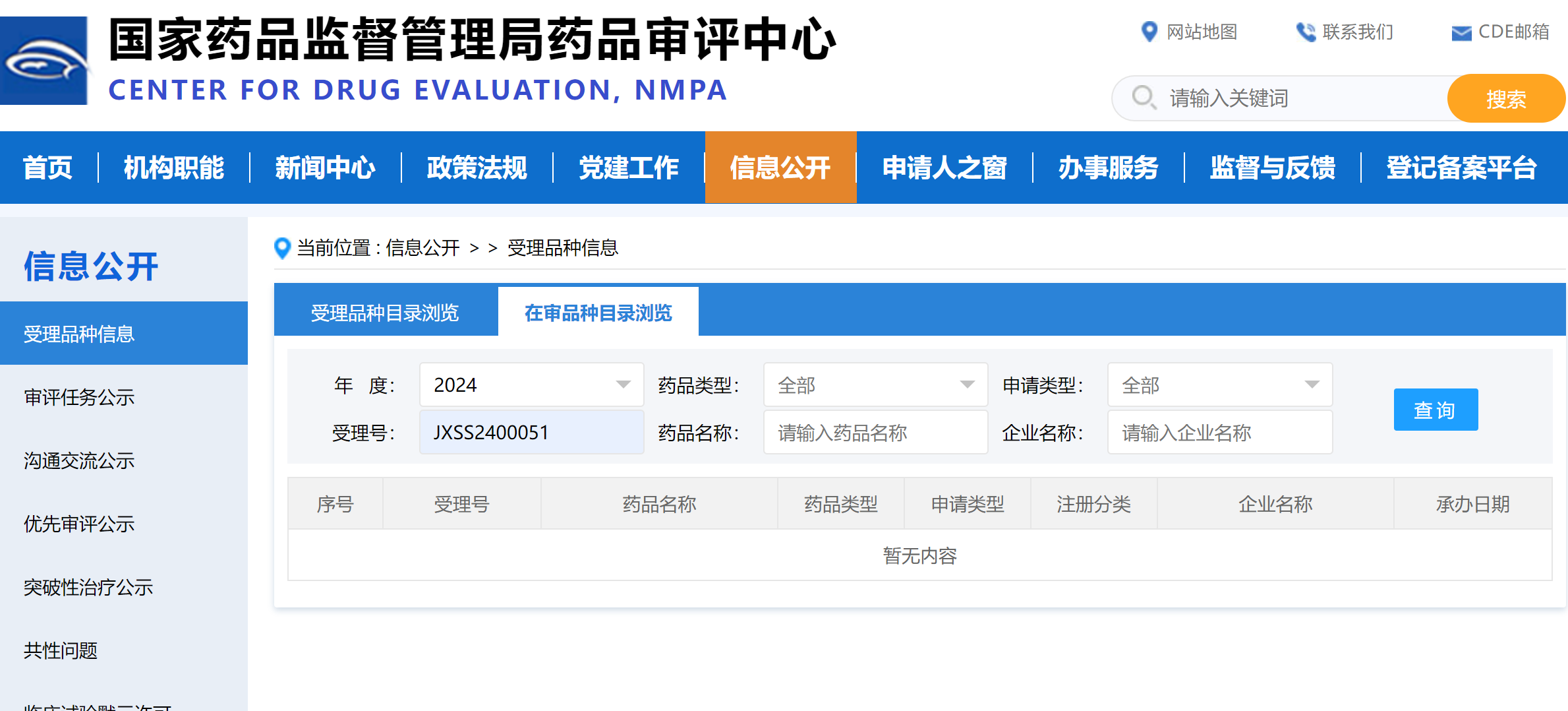1568x711 pixels.
Task: Open the 申请人之窗 menu
Action: (944, 168)
